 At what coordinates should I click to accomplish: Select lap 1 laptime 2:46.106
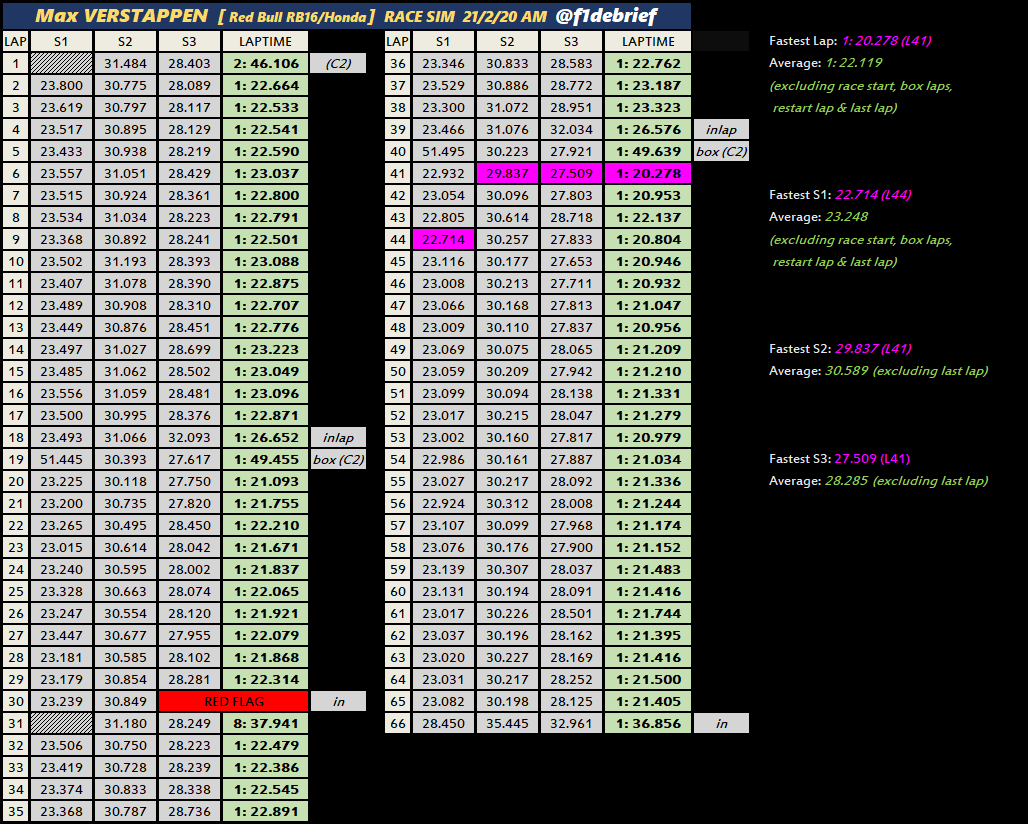pos(266,63)
